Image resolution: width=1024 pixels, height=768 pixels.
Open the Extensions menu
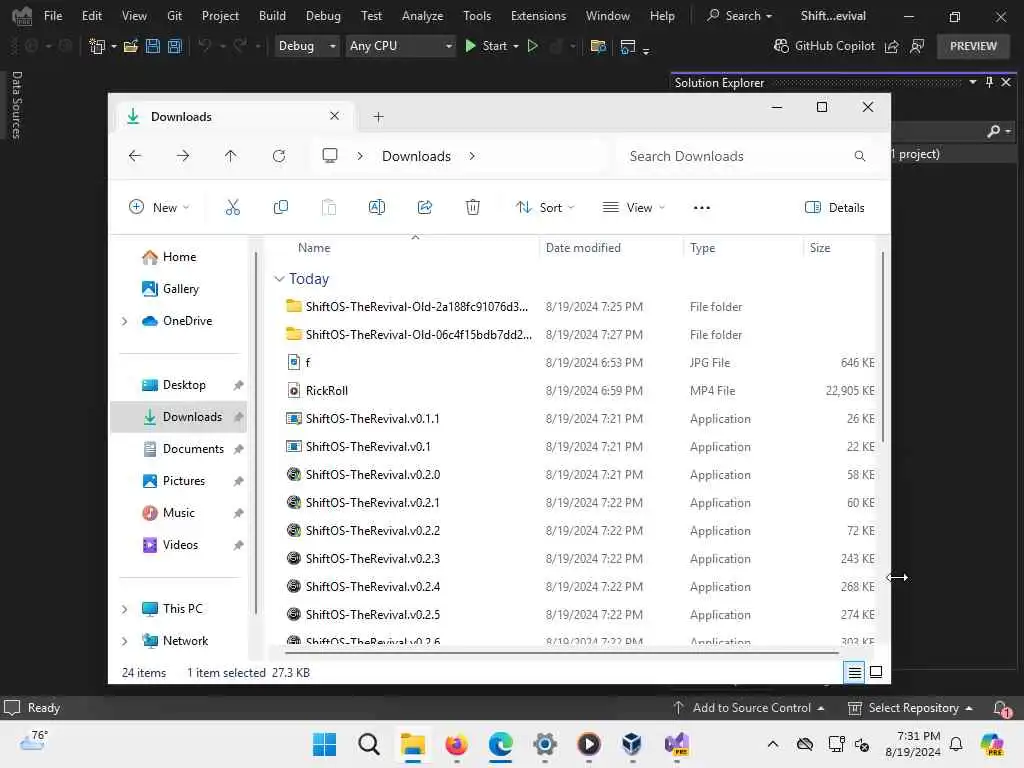click(538, 16)
